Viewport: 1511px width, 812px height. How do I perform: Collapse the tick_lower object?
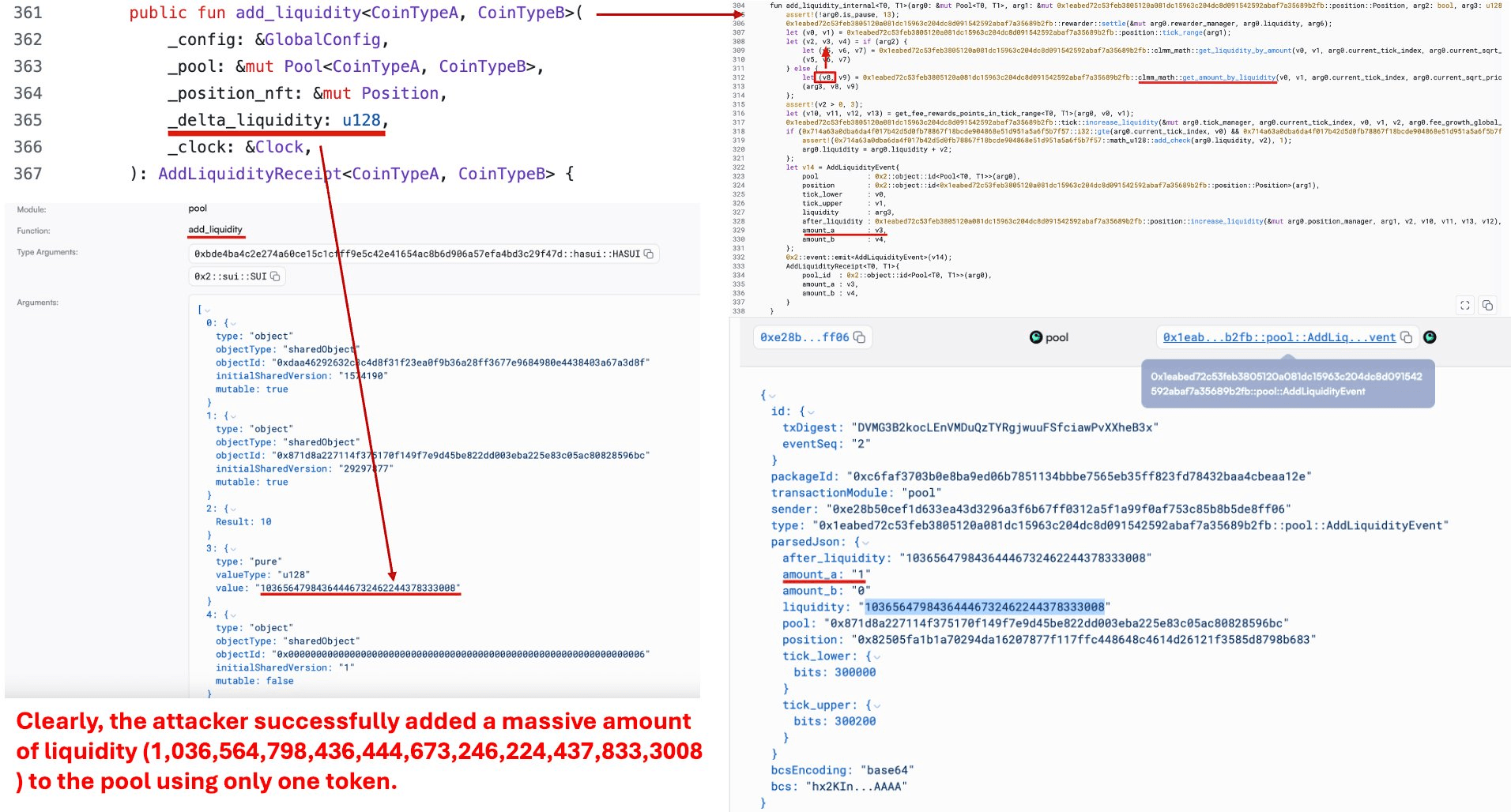click(x=876, y=657)
